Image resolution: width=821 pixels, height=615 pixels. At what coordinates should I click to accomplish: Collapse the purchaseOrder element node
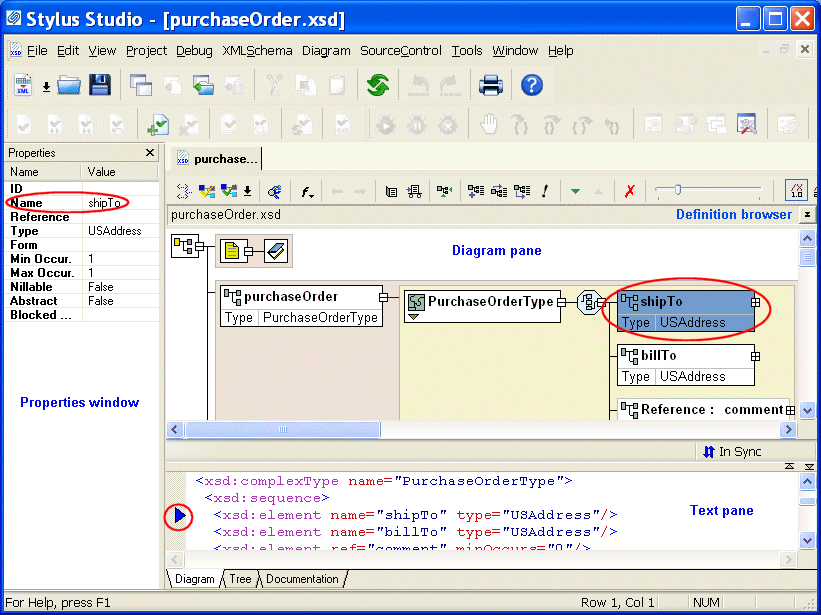pos(383,297)
